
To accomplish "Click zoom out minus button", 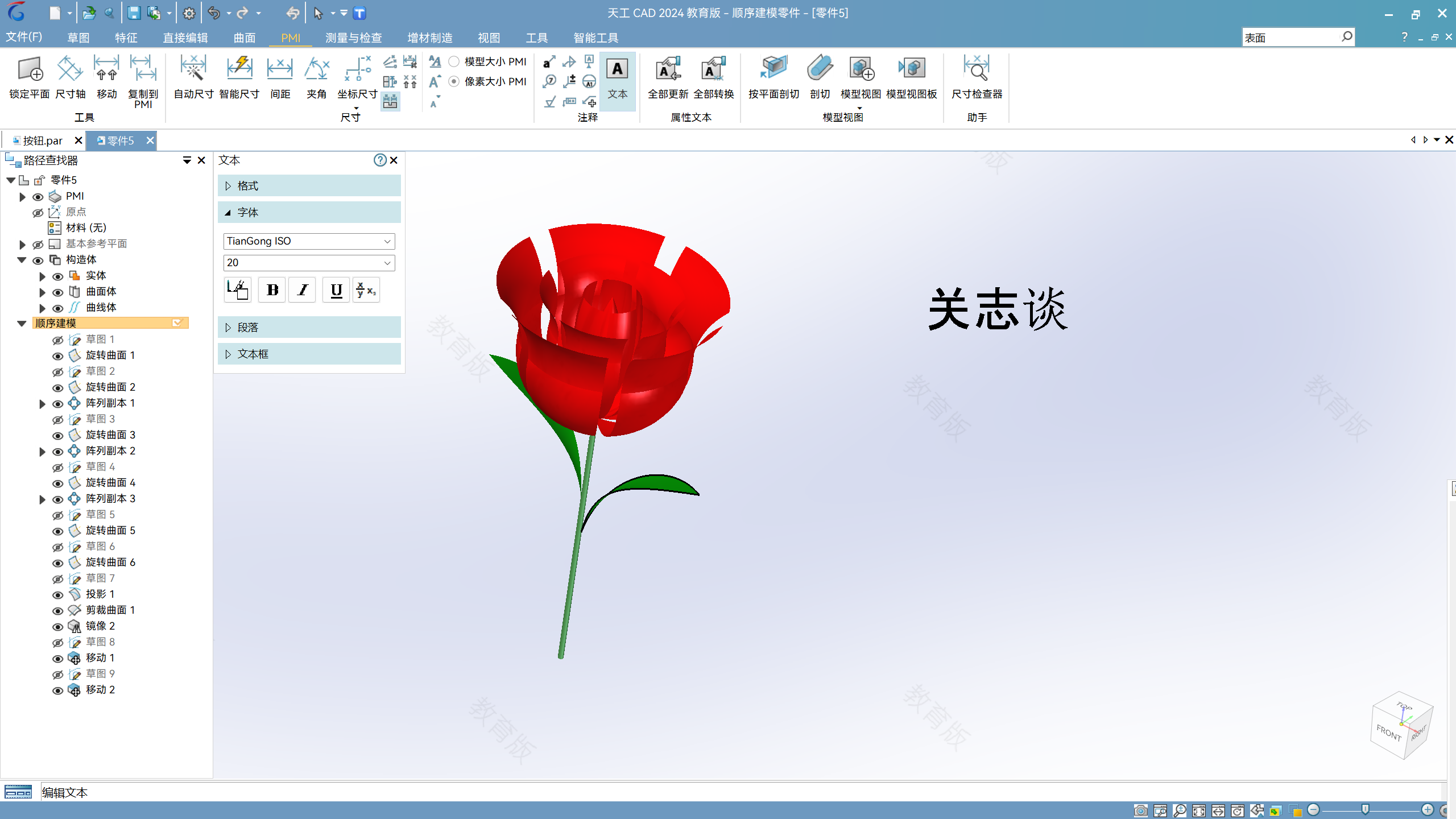I will click(1313, 809).
